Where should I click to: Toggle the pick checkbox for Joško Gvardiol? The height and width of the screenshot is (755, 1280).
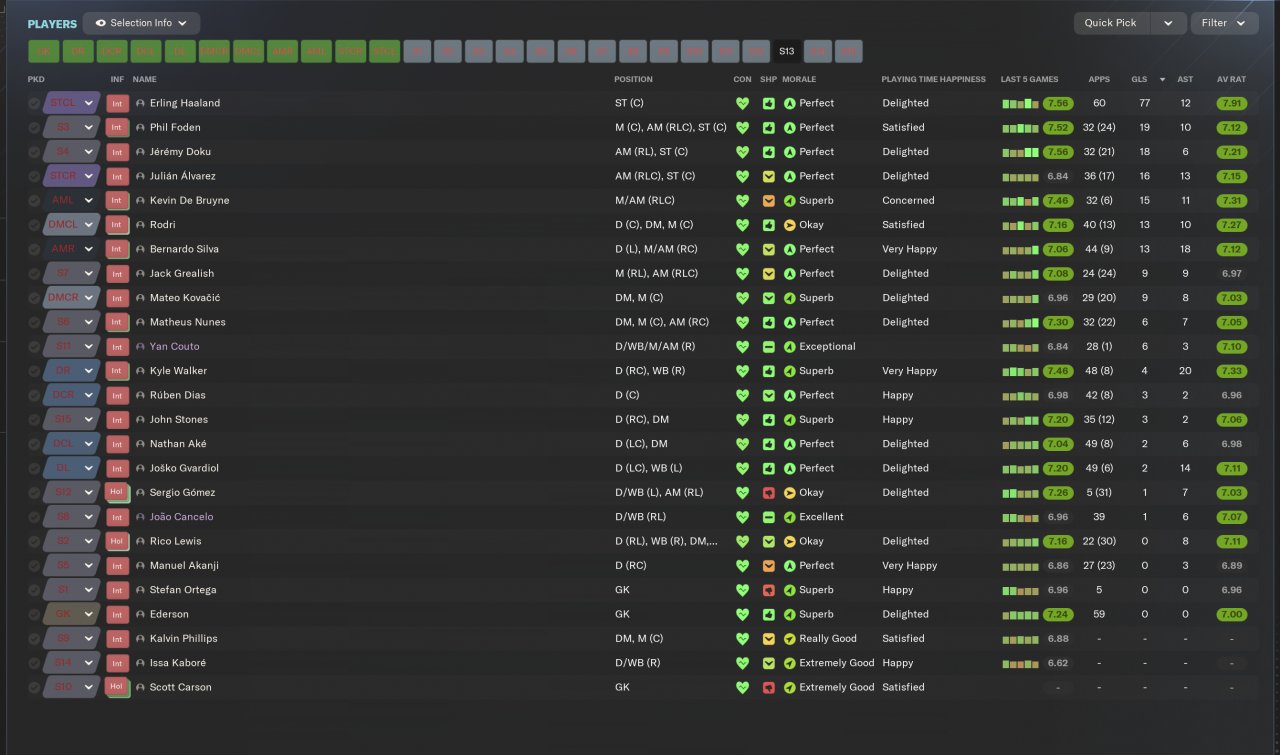point(34,468)
